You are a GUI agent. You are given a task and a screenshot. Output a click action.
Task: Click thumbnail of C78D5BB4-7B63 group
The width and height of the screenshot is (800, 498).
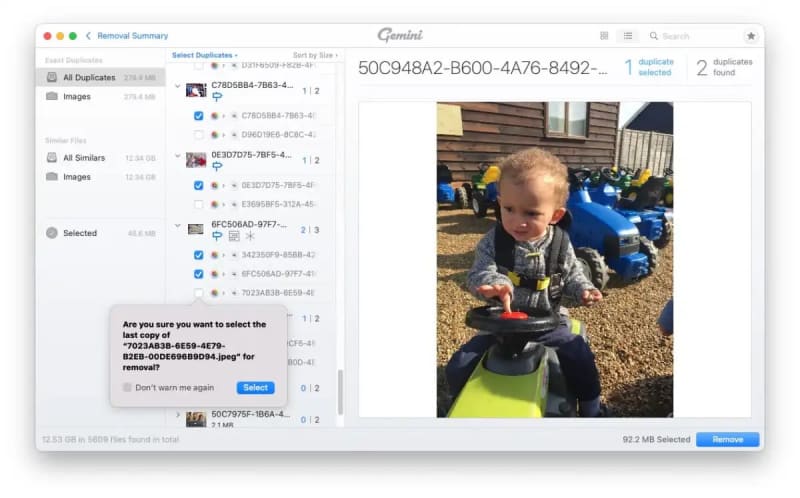[196, 90]
